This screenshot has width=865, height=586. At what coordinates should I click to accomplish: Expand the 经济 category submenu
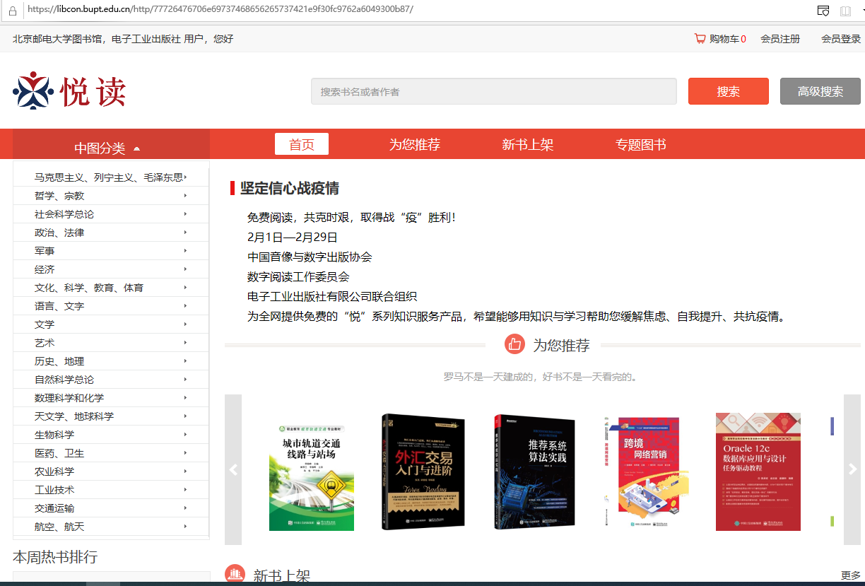[185, 269]
